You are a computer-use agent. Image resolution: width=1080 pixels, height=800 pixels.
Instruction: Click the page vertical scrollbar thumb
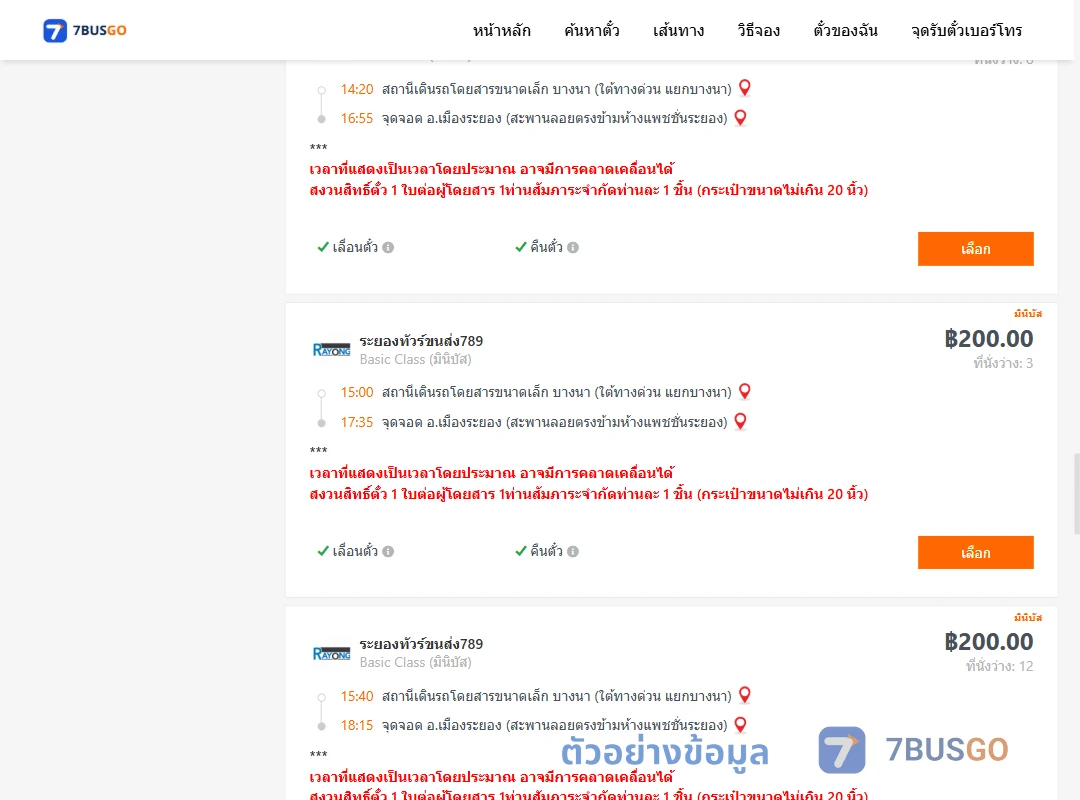pos(1077,493)
